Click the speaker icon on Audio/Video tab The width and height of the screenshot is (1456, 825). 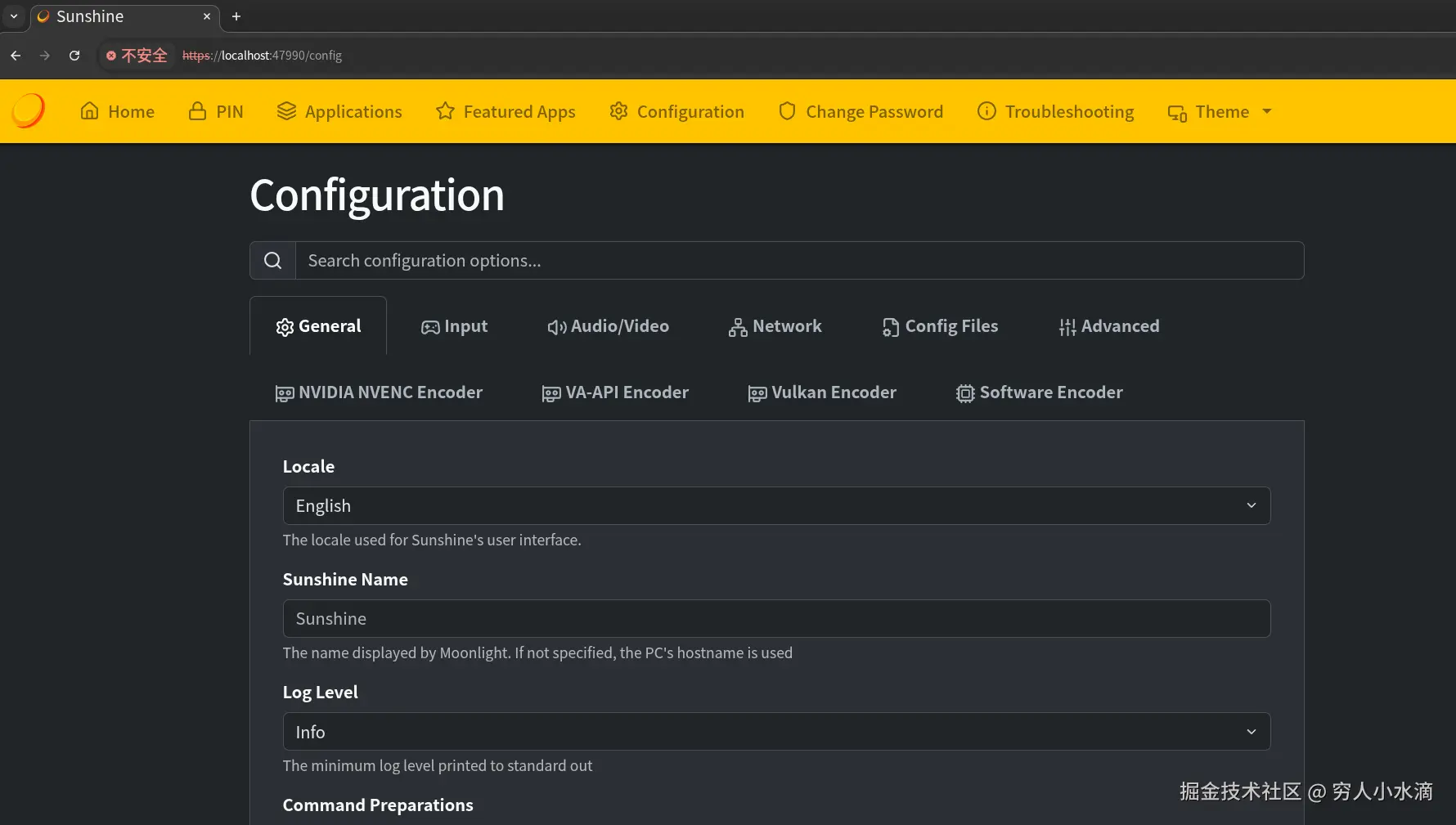click(x=557, y=327)
